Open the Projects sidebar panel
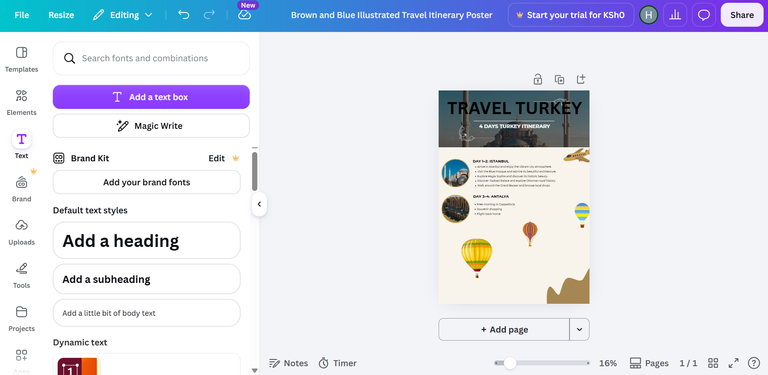This screenshot has height=375, width=768. click(x=22, y=318)
